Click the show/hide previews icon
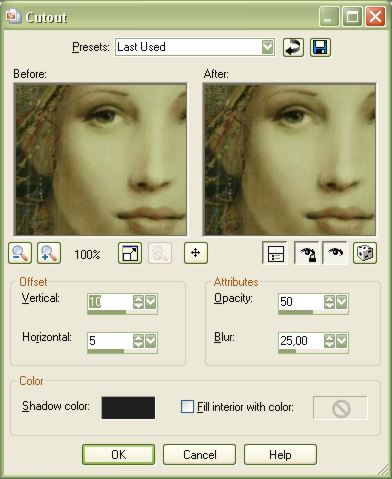The height and width of the screenshot is (479, 392). (130, 253)
